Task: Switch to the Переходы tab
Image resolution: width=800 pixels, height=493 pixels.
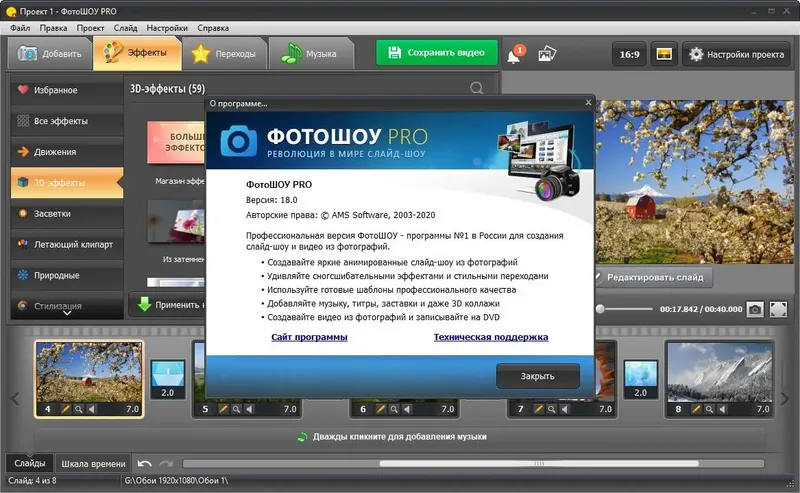Action: point(224,54)
